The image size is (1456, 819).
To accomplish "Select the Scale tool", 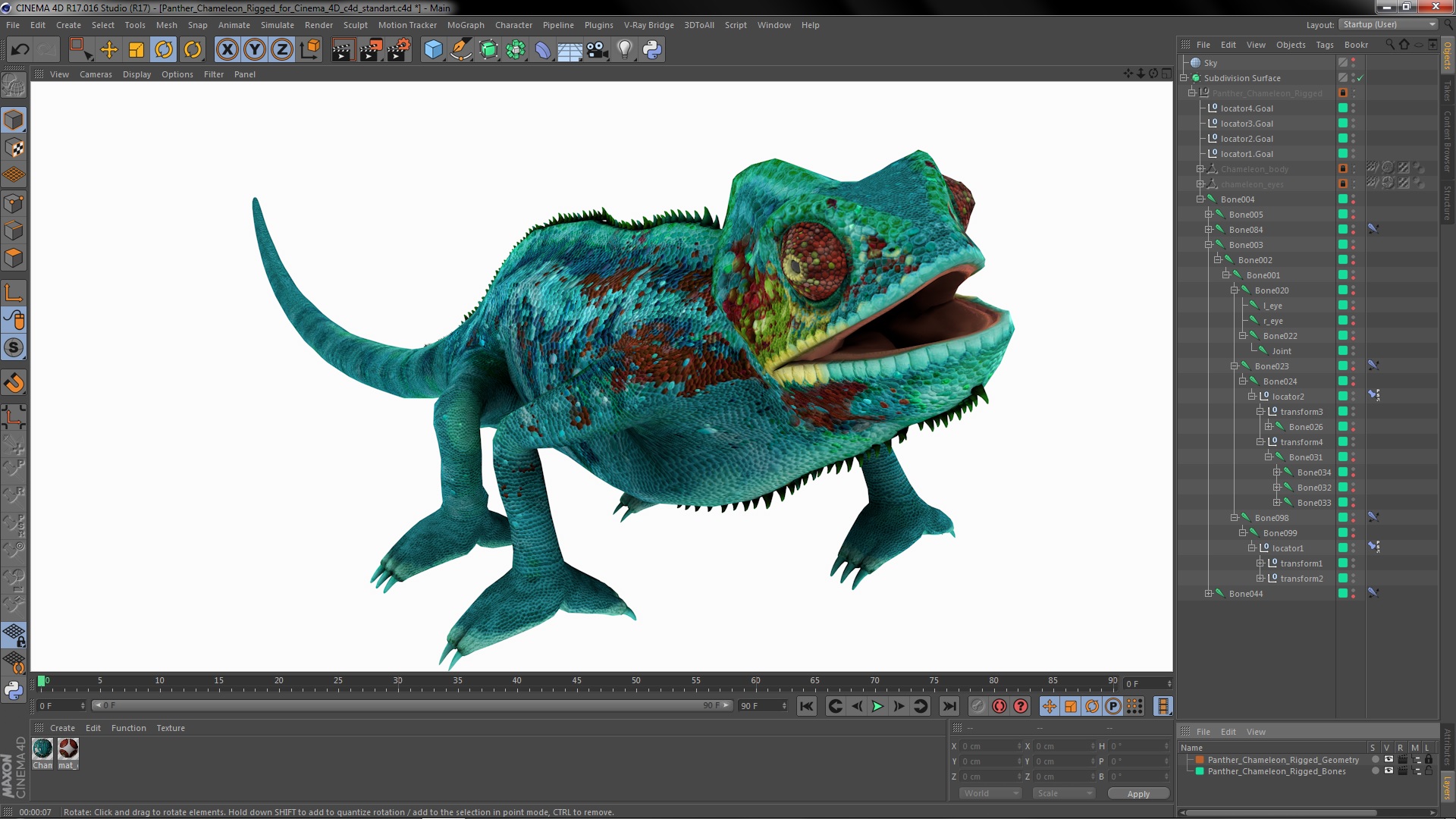I will pos(136,50).
